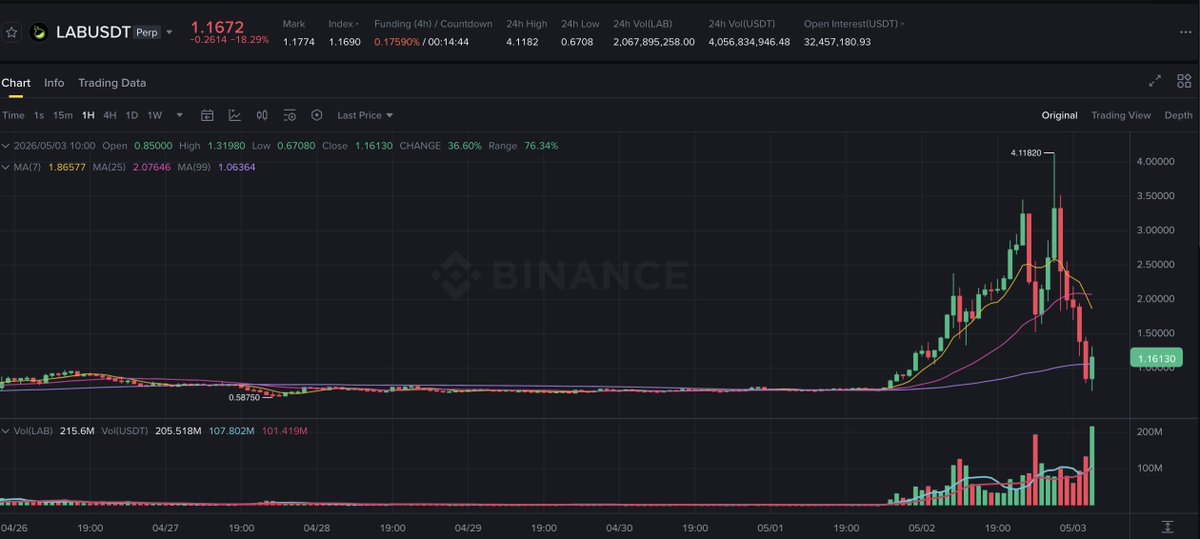Screen dimensions: 1200x539
Task: Click the tallest green volume bar
Action: click(1092, 466)
